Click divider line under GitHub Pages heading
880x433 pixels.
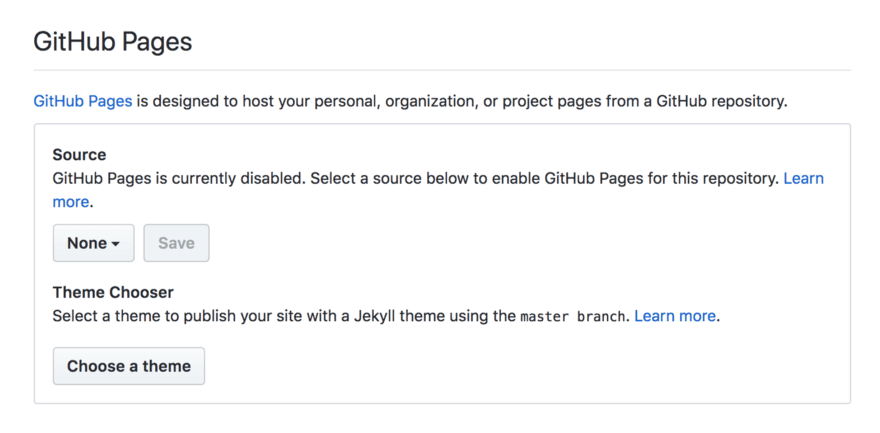pyautogui.click(x=442, y=70)
